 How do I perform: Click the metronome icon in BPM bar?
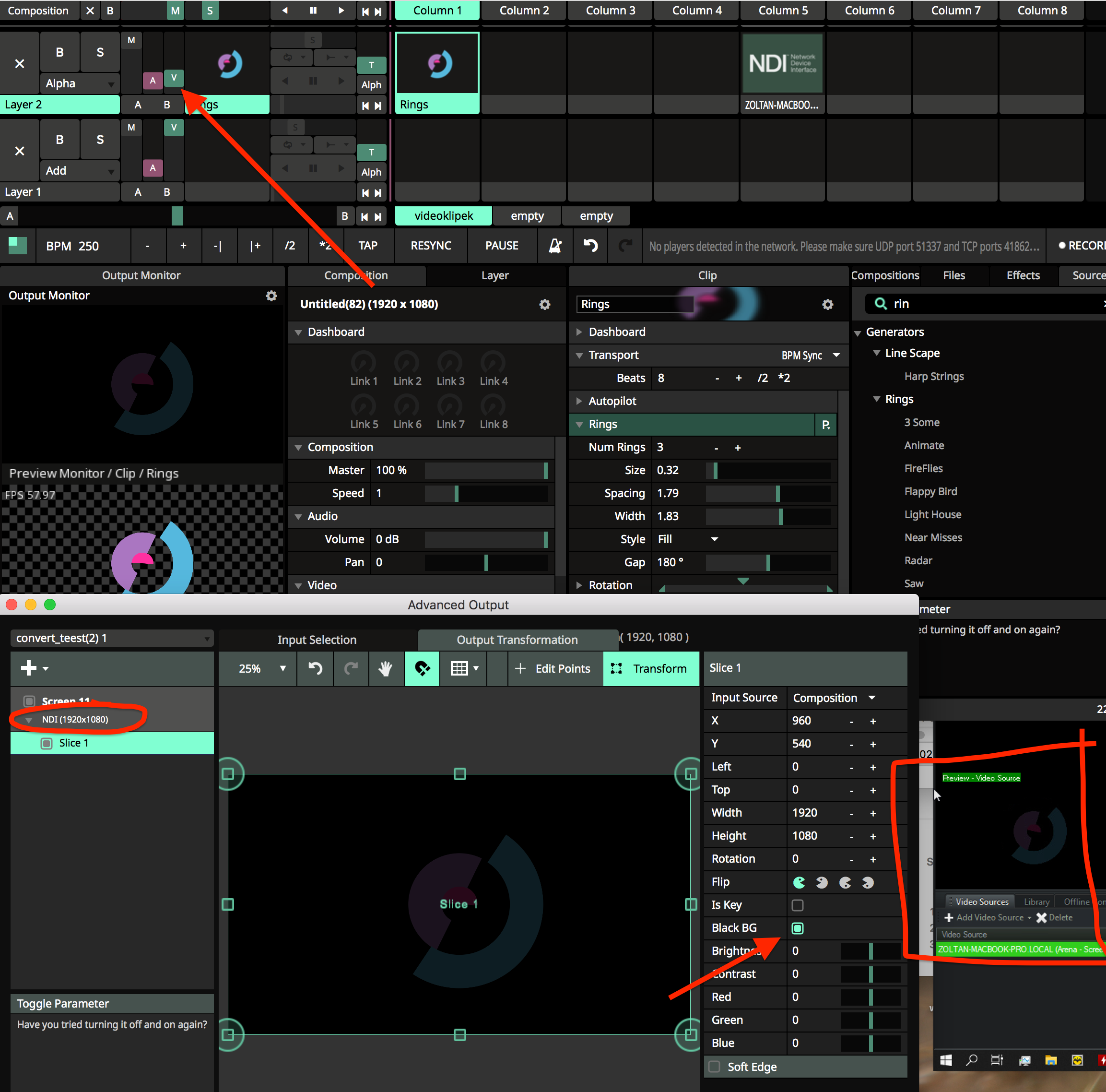(x=555, y=246)
